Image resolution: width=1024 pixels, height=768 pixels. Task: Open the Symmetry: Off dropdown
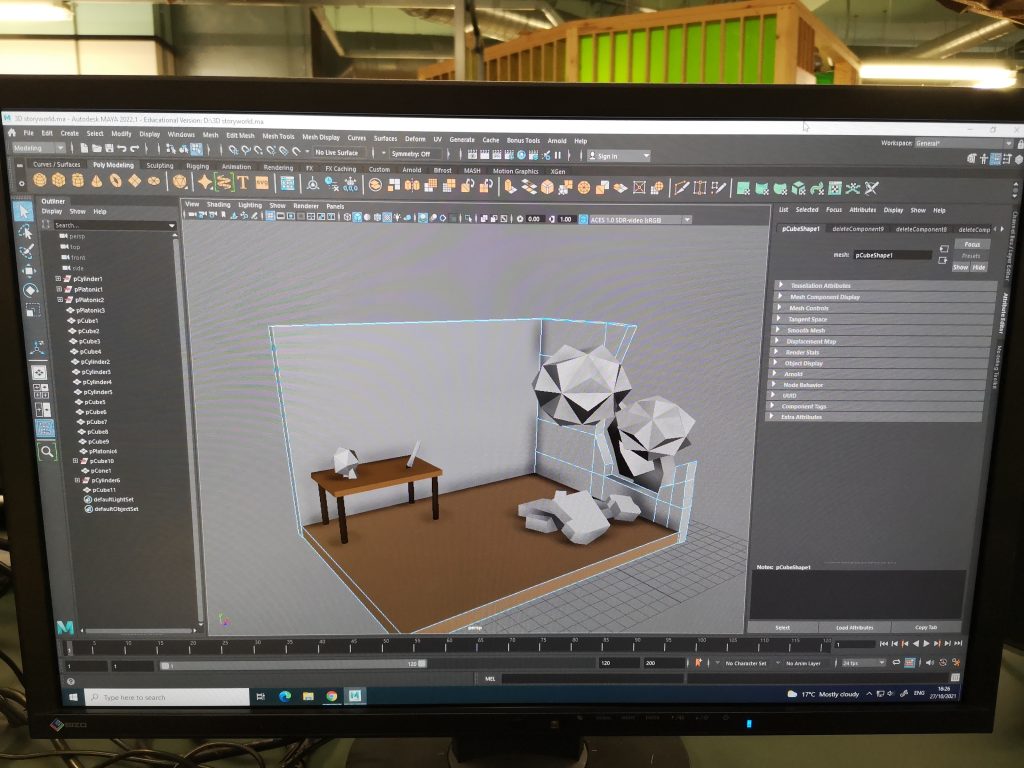[x=415, y=154]
